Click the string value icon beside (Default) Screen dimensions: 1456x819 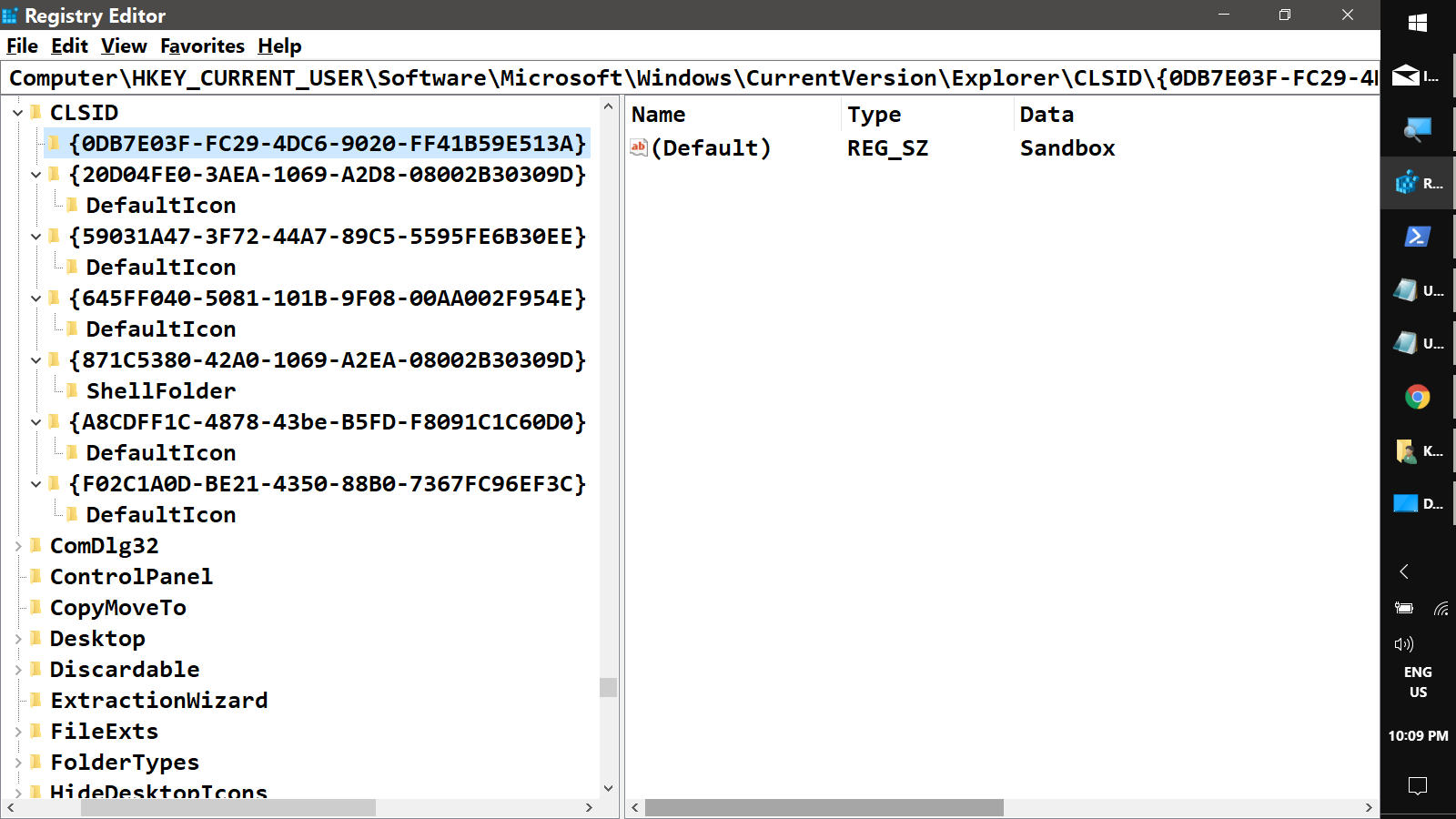point(639,147)
